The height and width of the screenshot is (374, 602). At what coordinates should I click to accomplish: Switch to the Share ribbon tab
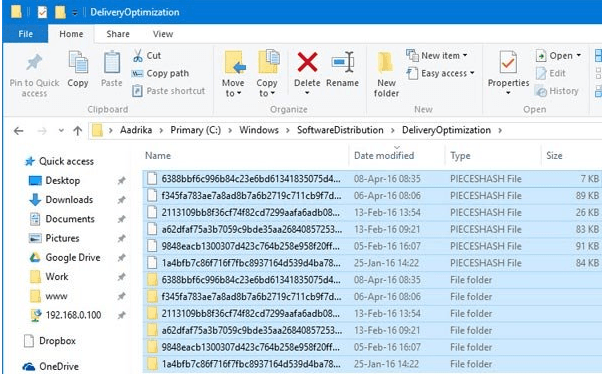click(x=118, y=34)
